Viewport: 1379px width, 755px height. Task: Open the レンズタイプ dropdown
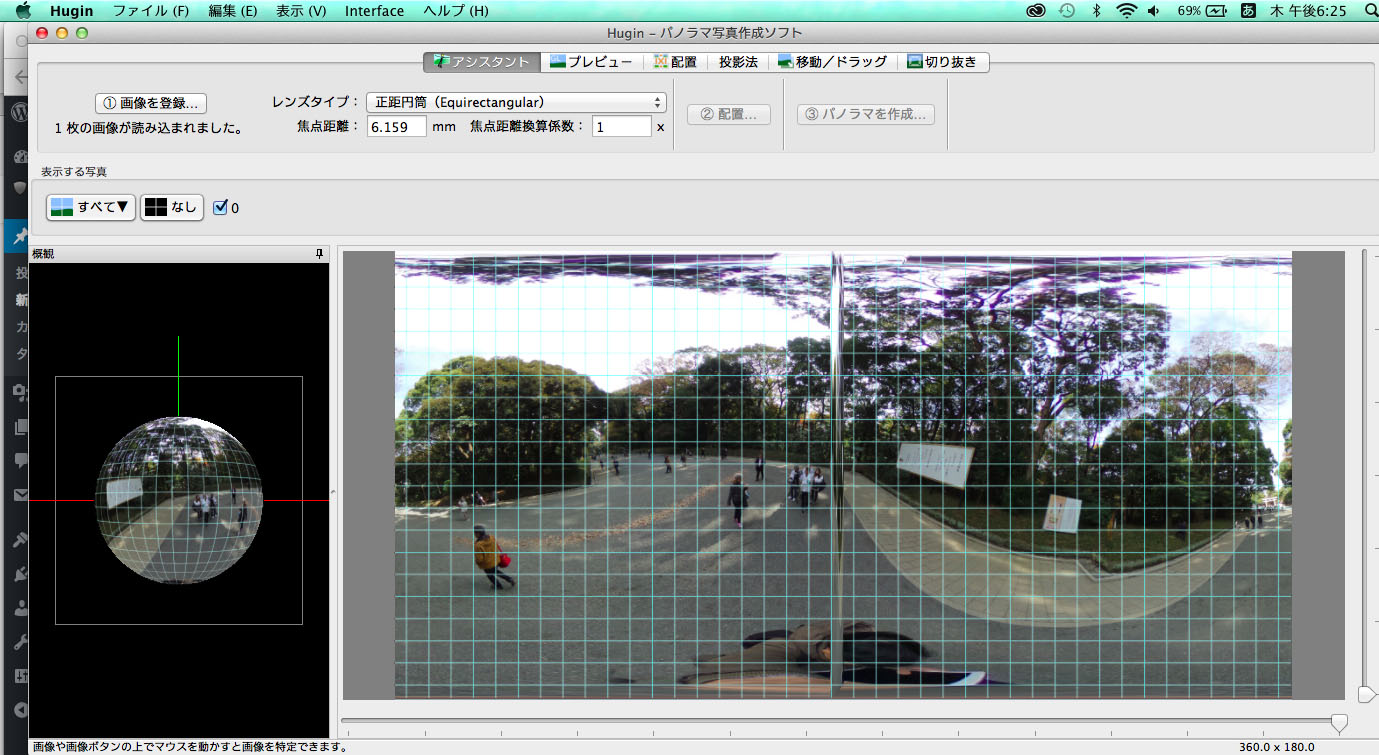[515, 102]
